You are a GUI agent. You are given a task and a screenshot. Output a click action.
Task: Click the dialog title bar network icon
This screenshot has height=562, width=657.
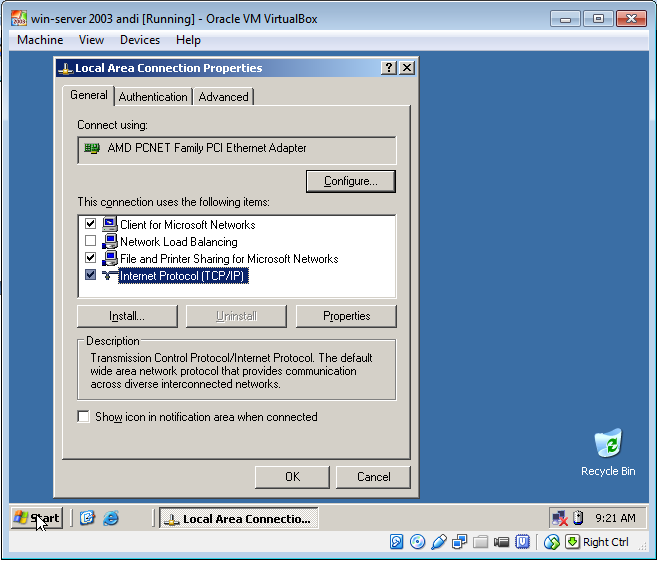pos(65,68)
